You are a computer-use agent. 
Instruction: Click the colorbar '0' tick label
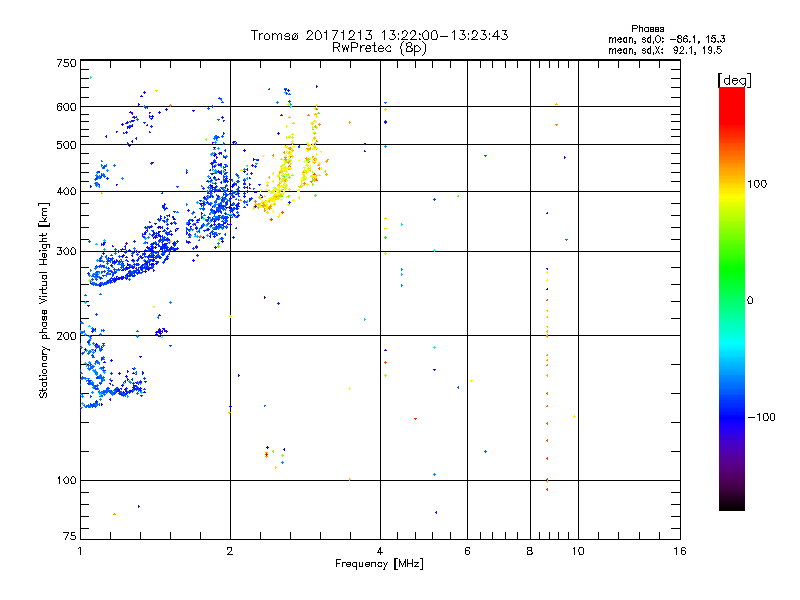click(750, 301)
